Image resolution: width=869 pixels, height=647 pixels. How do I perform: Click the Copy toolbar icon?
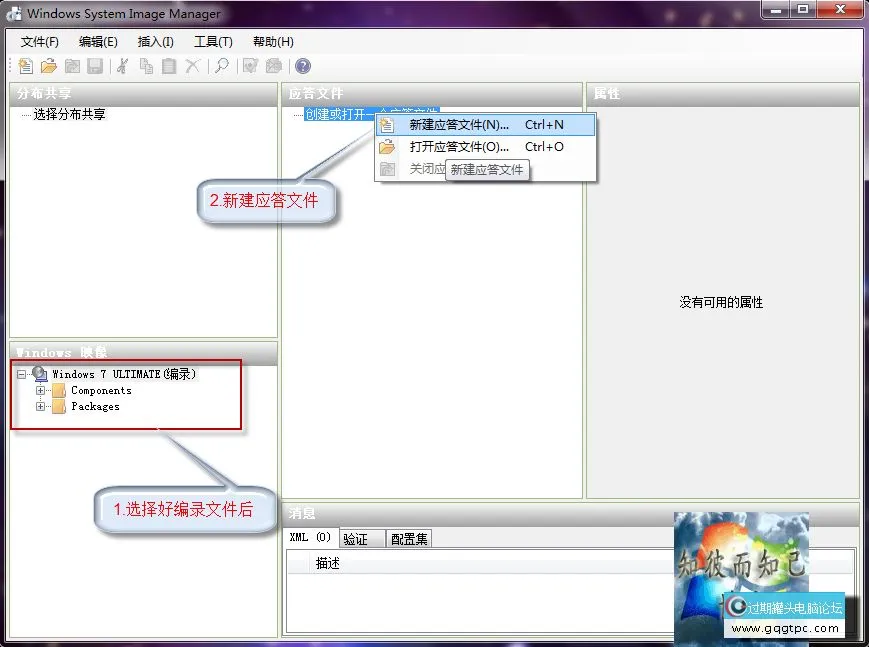point(144,66)
